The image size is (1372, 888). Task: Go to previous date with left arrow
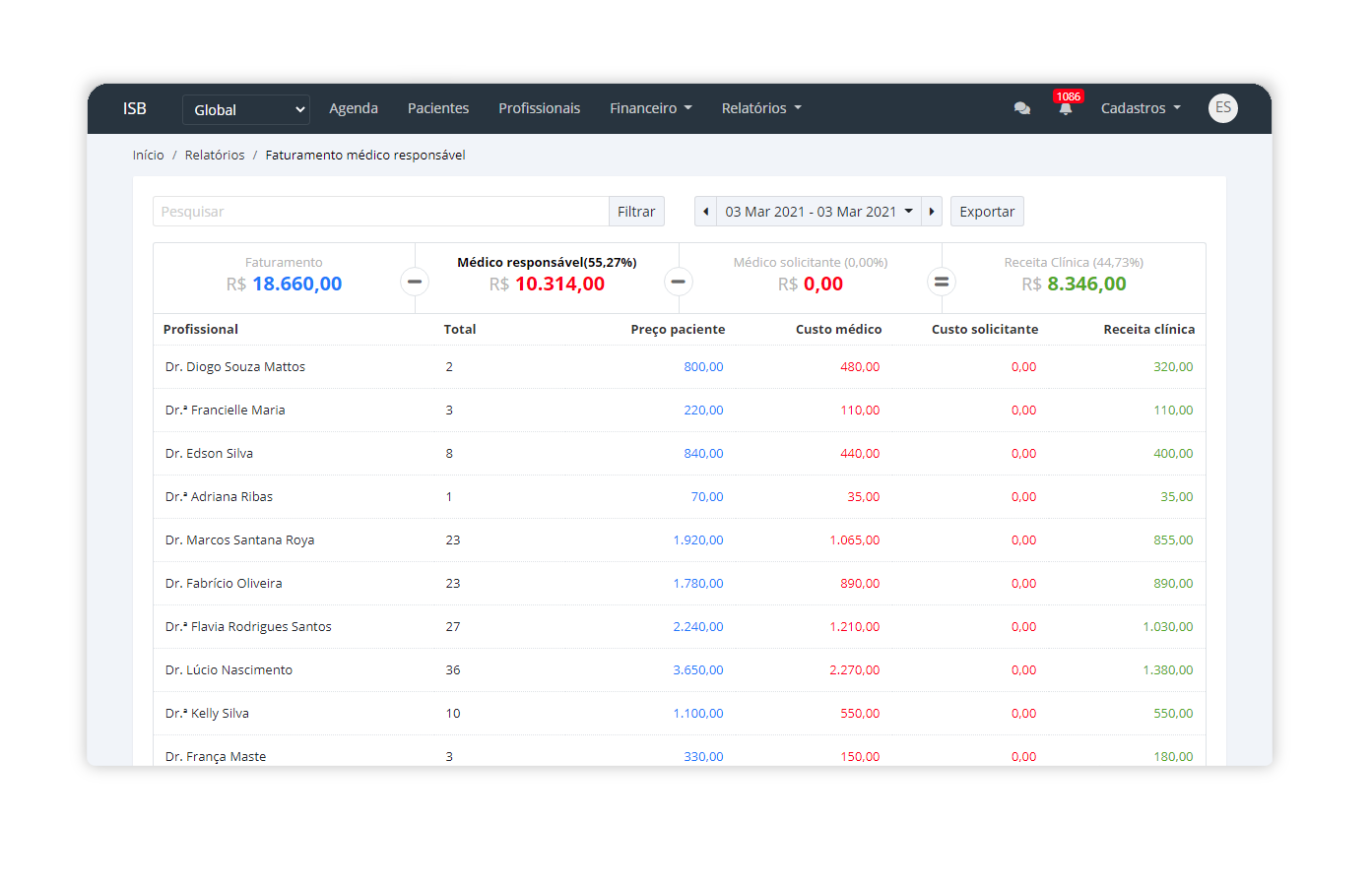pyautogui.click(x=705, y=212)
